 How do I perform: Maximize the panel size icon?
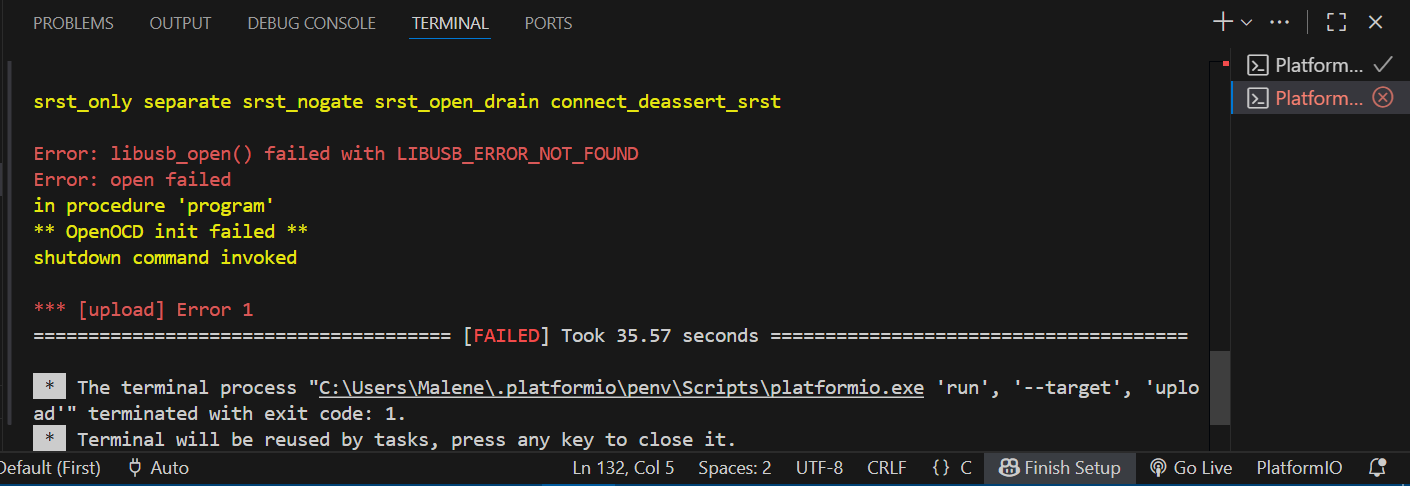tap(1336, 22)
